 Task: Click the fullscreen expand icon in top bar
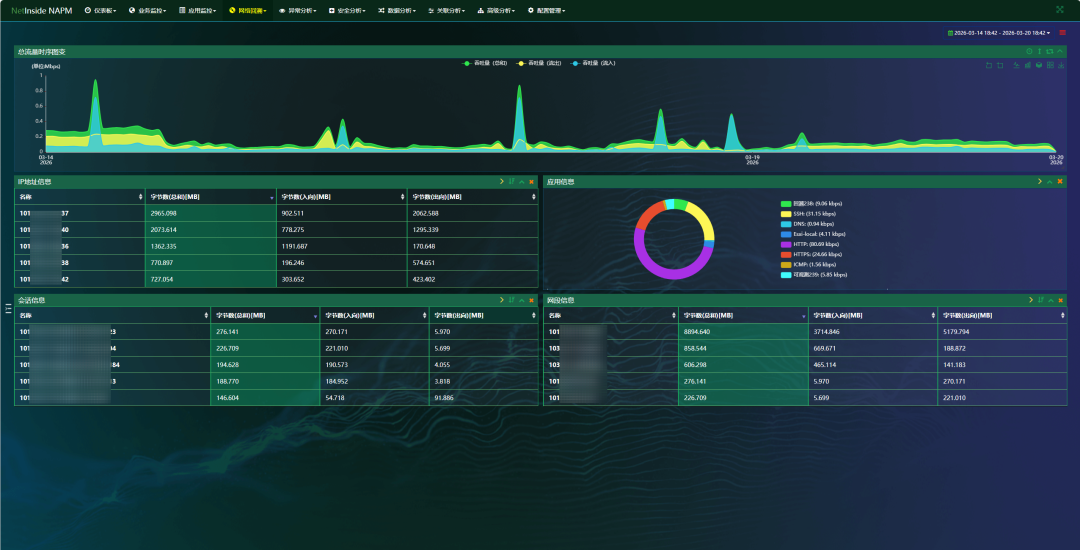pos(1059,10)
